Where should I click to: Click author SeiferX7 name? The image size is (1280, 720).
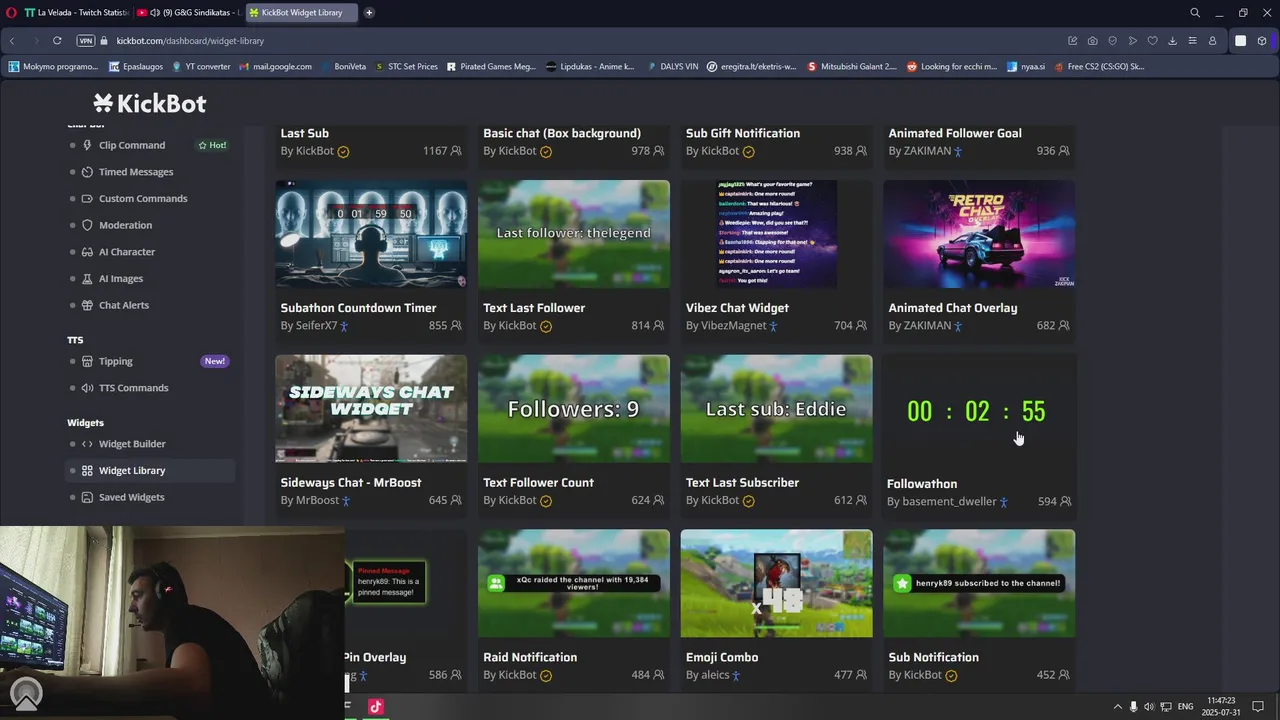point(316,326)
